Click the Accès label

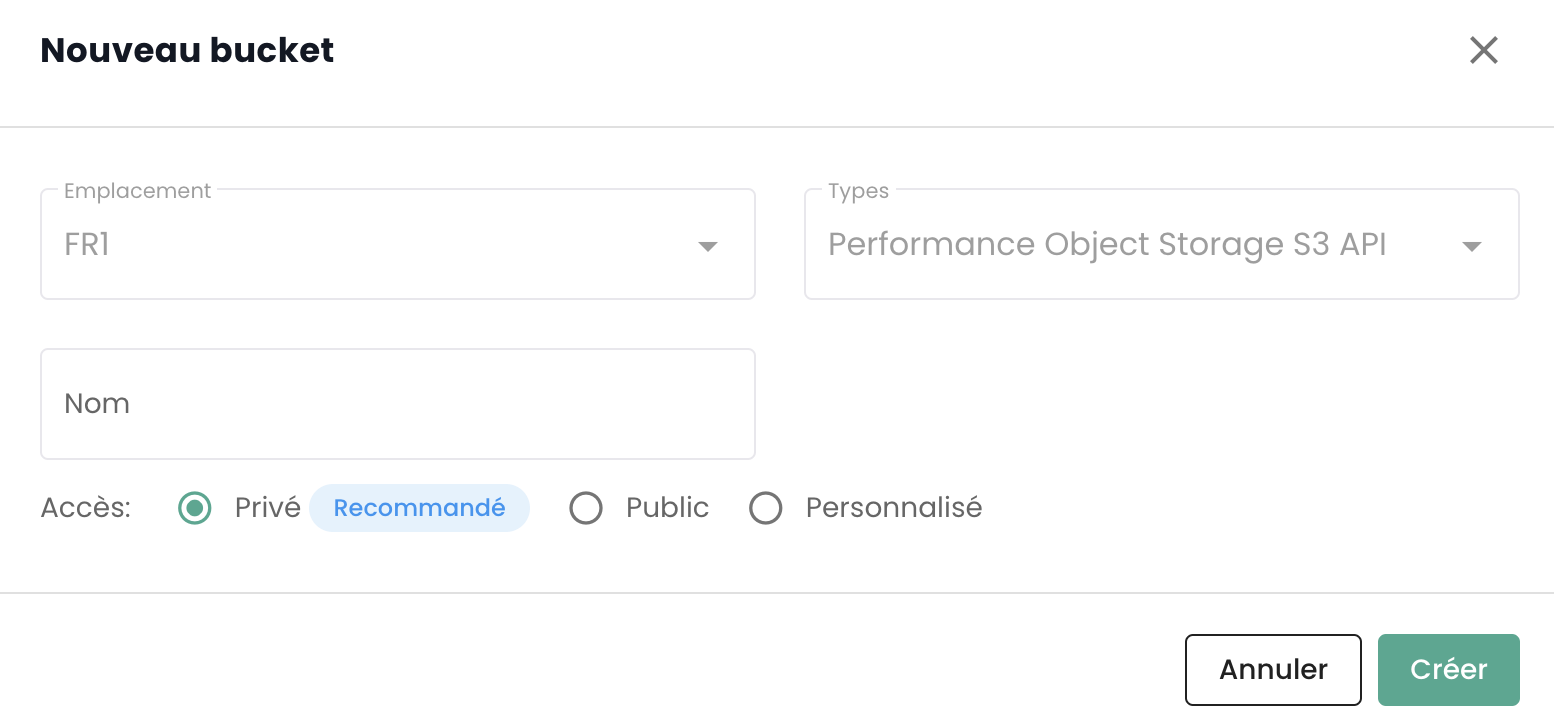click(x=86, y=508)
